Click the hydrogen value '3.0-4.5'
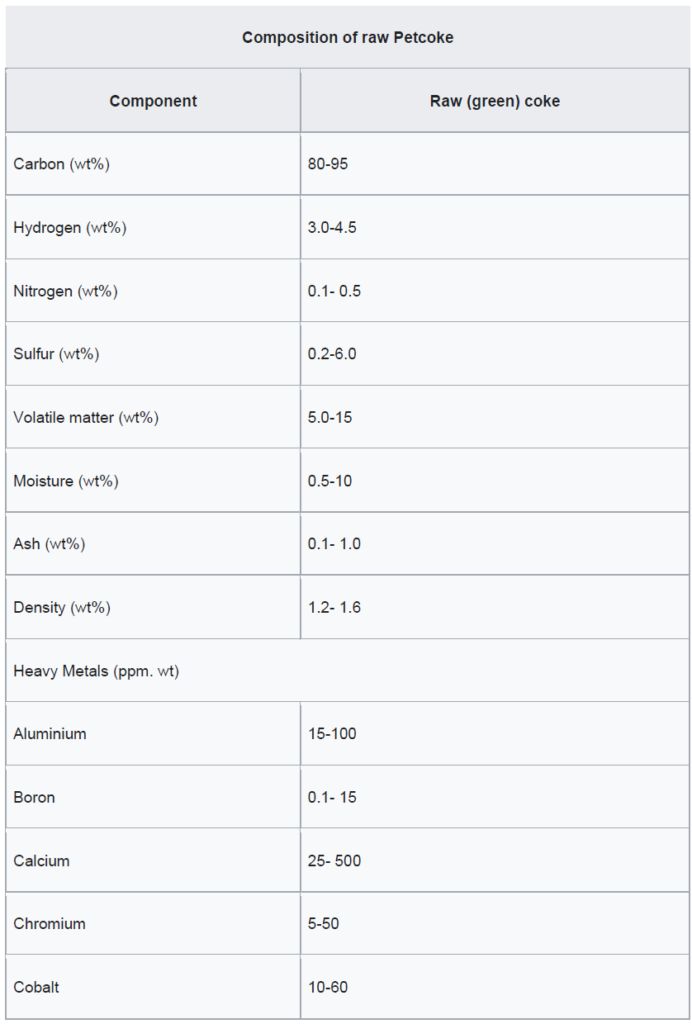Image resolution: width=692 pixels, height=1024 pixels. 332,228
